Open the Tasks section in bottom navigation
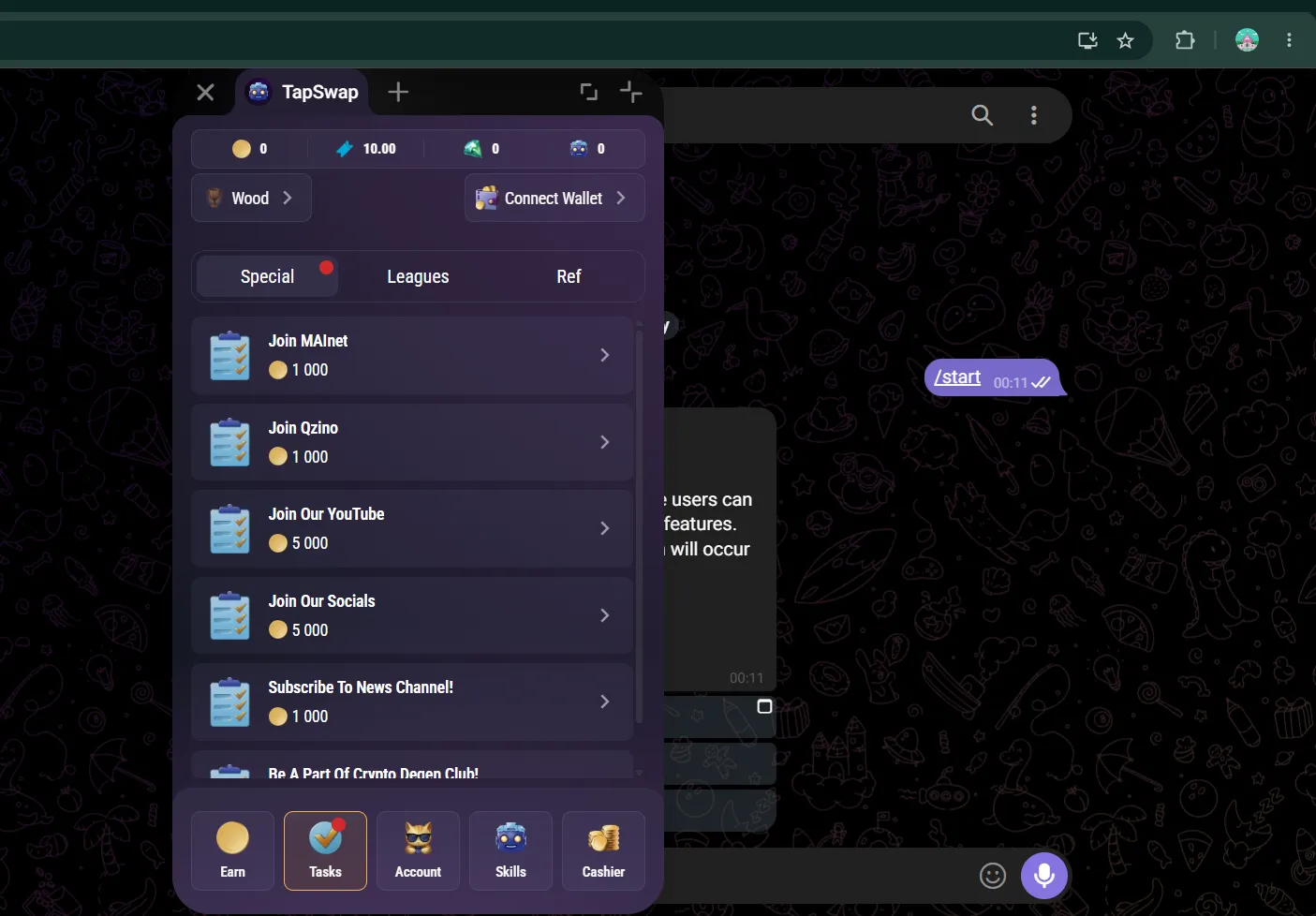Screen dimensions: 1316x916 pyautogui.click(x=325, y=850)
